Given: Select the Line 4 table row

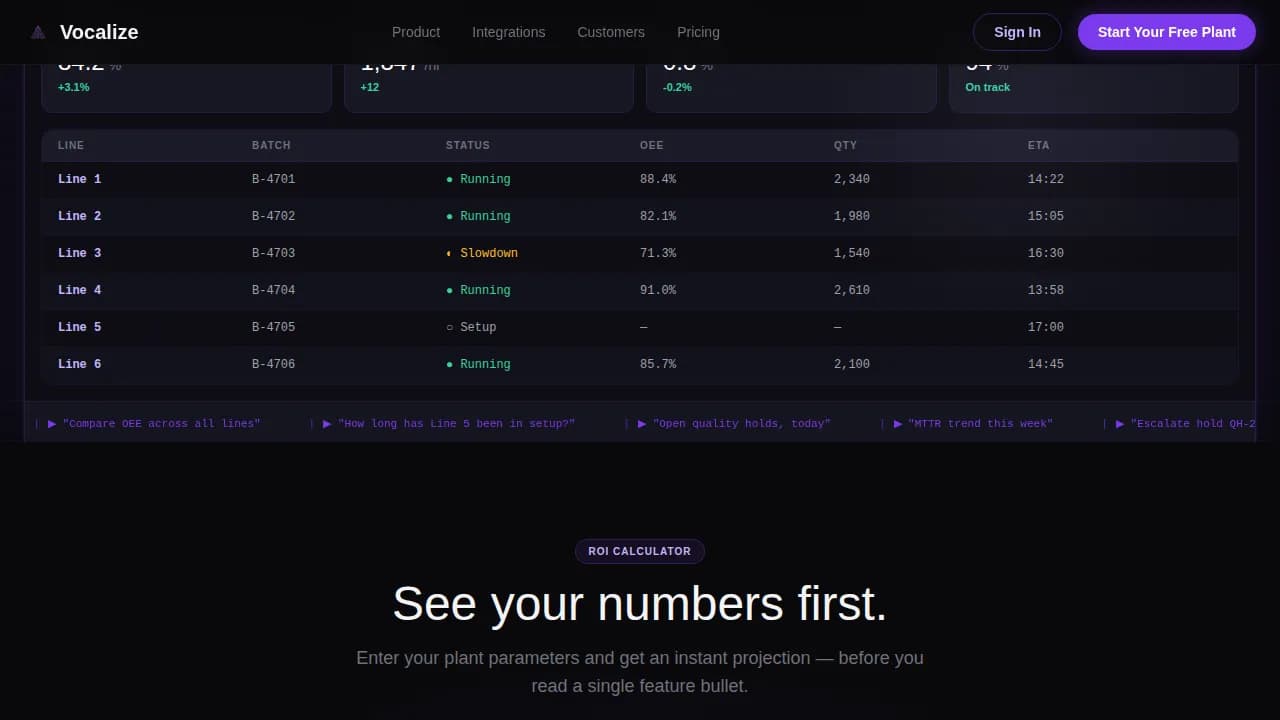Looking at the screenshot, I should tap(640, 290).
